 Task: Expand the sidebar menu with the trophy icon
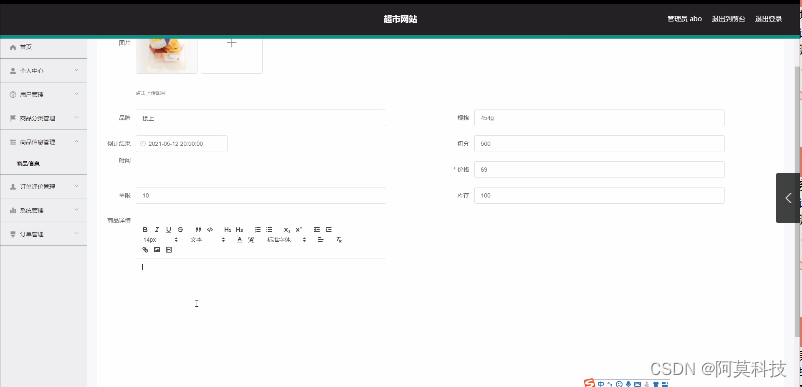coord(43,234)
